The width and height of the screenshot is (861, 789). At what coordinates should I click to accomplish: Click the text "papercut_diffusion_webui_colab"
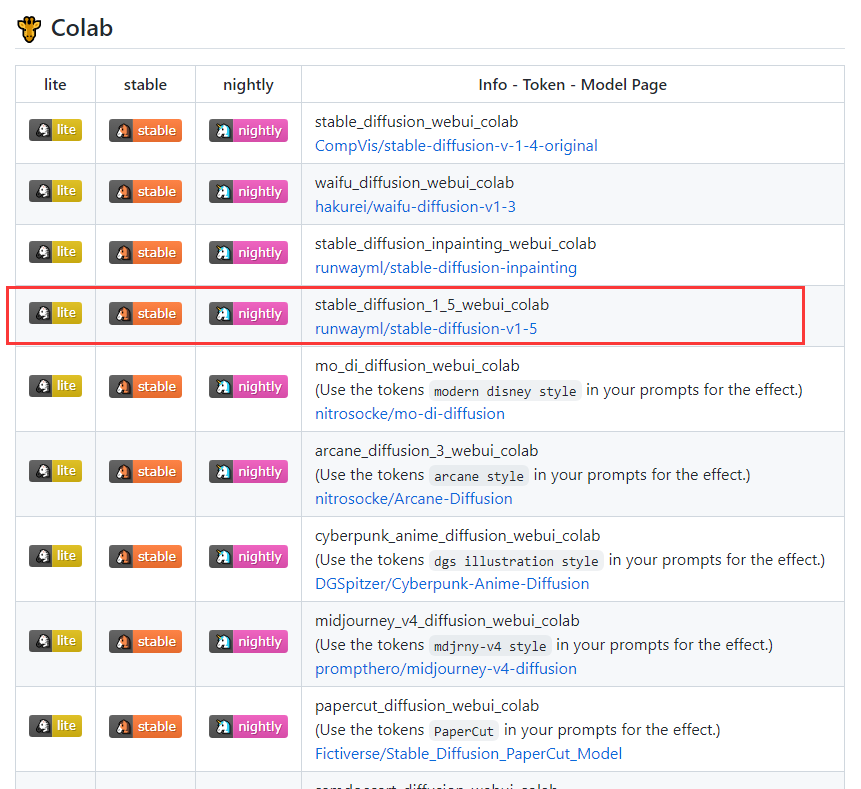(x=427, y=706)
